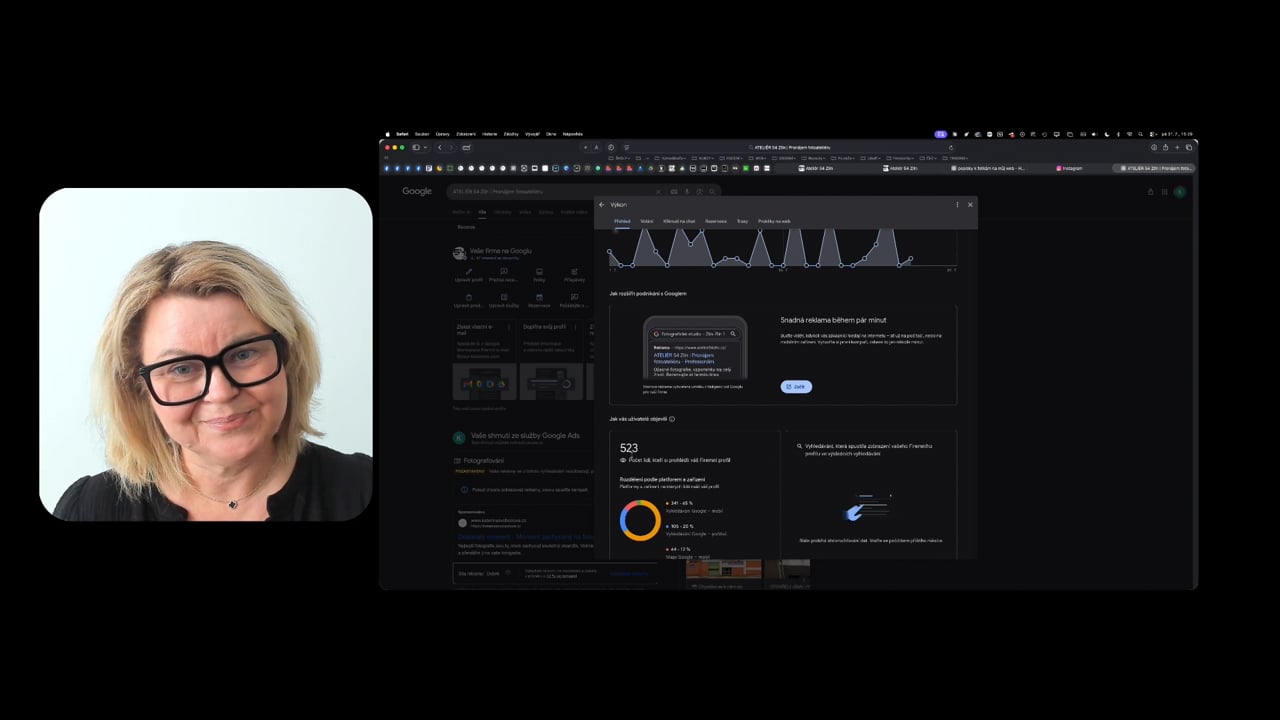Open the three-dot menu in Výkon panel
The image size is (1280, 720).
pos(957,205)
